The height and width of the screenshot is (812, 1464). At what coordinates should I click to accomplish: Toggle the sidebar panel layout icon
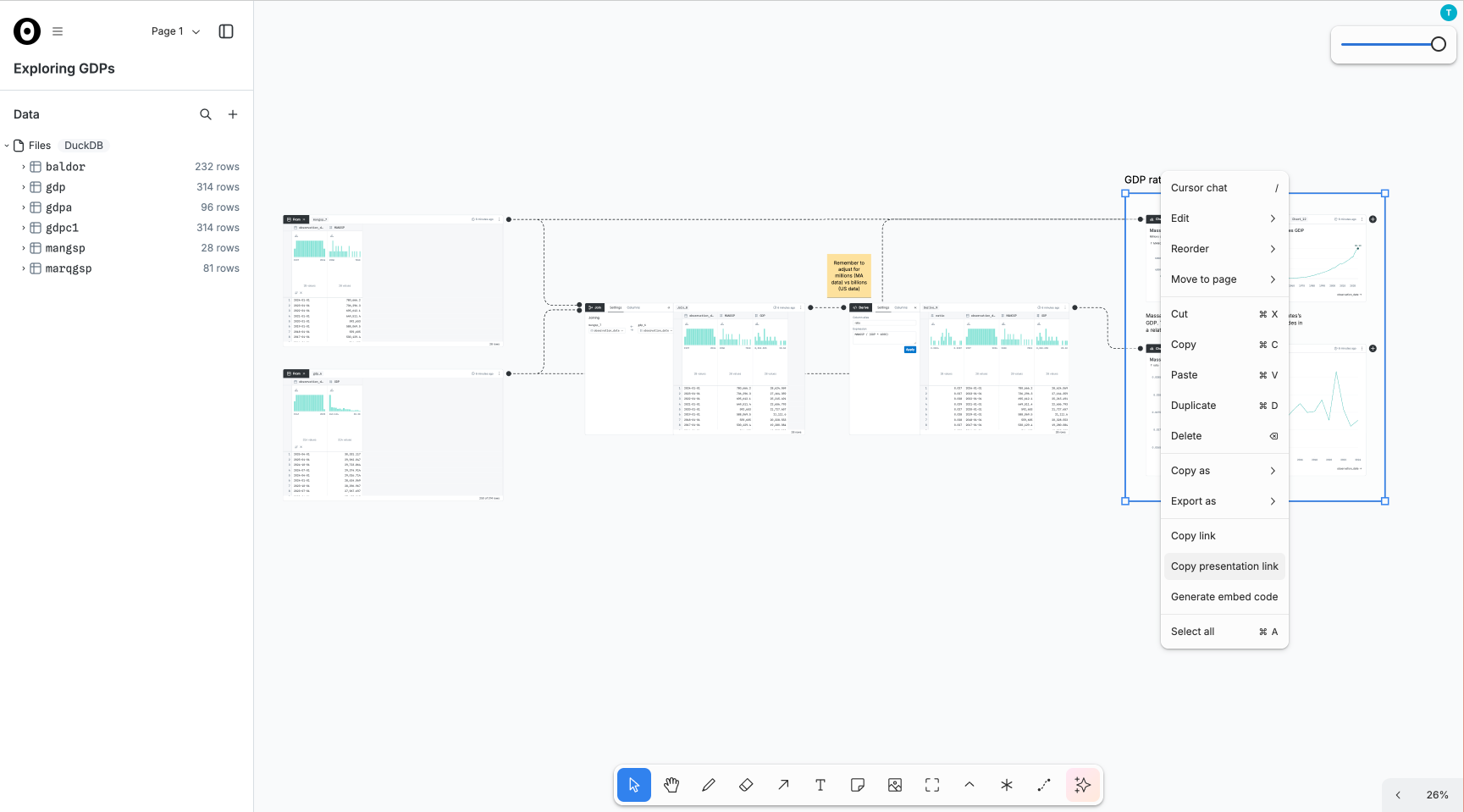(226, 31)
